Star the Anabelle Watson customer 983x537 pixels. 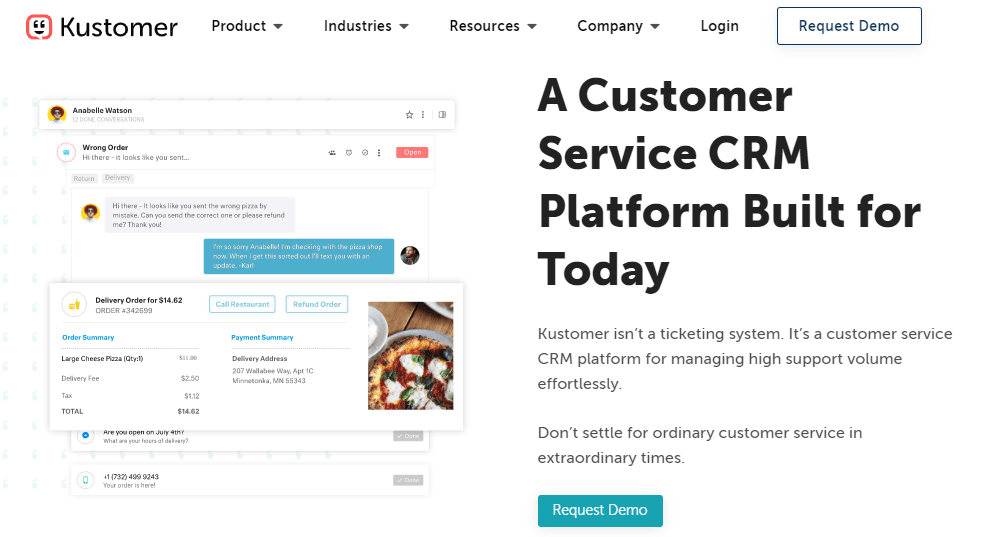coord(409,115)
